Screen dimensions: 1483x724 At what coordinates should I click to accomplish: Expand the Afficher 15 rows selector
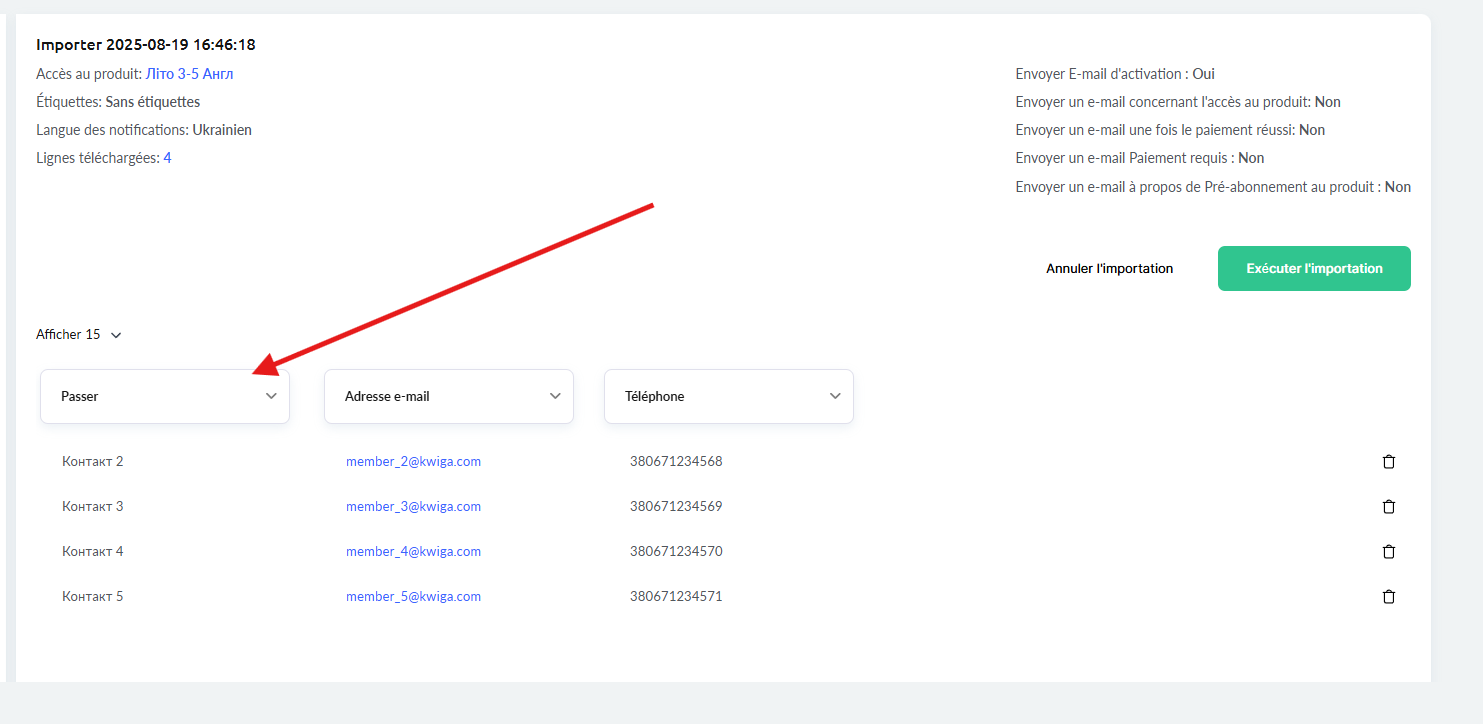tap(79, 335)
